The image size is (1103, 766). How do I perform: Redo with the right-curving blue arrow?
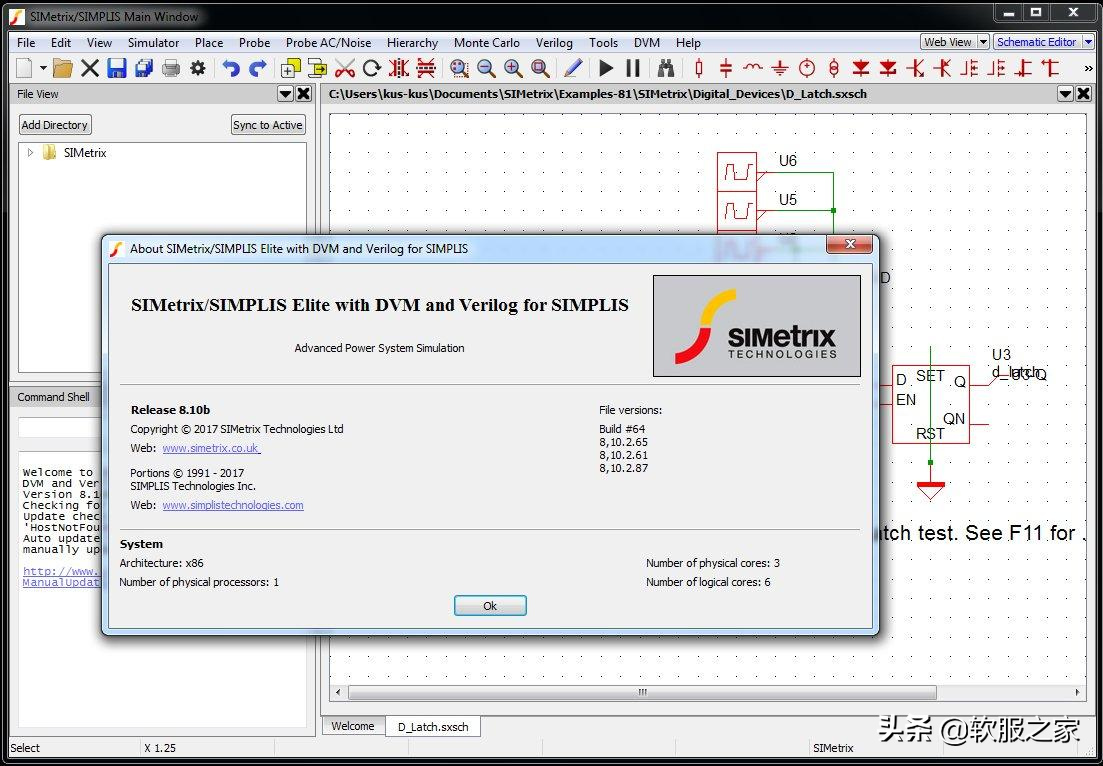point(258,68)
